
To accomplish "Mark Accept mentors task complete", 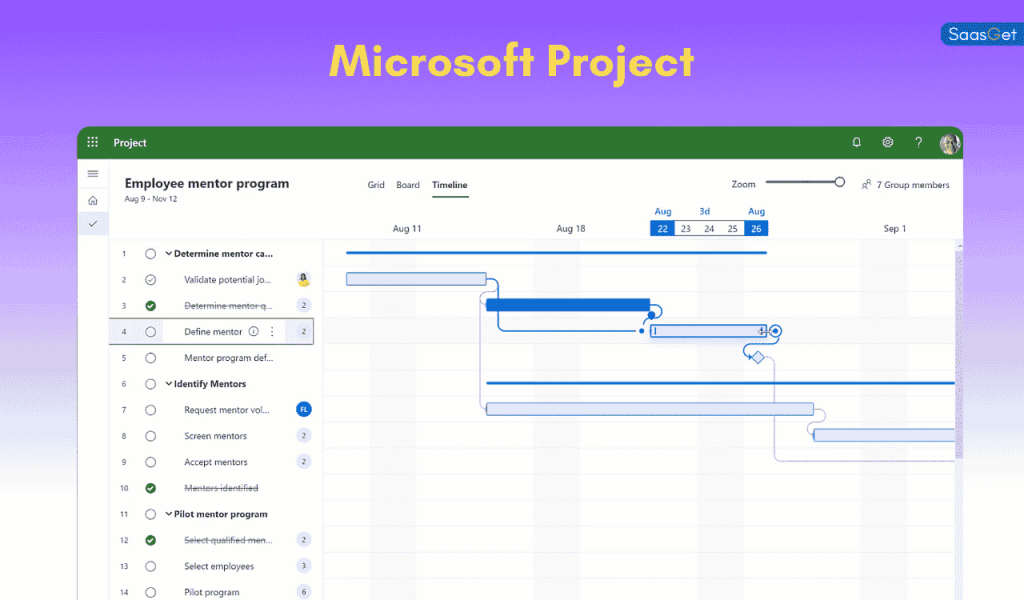I will tap(150, 462).
